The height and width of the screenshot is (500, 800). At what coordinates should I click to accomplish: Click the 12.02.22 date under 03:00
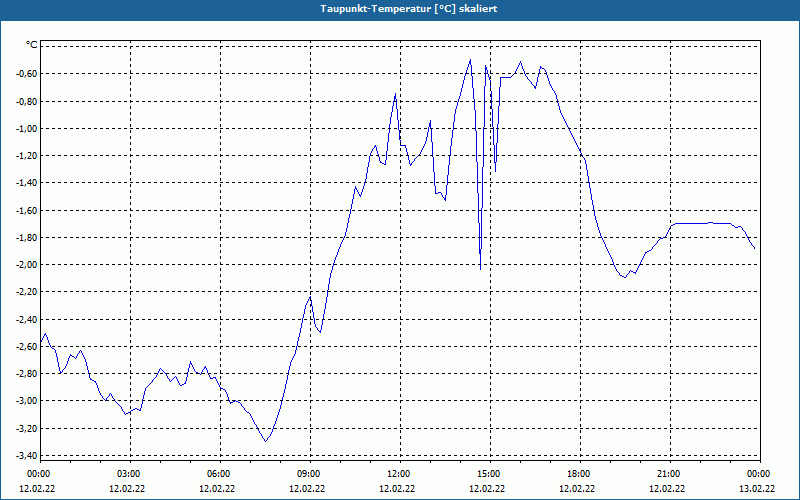click(x=127, y=488)
